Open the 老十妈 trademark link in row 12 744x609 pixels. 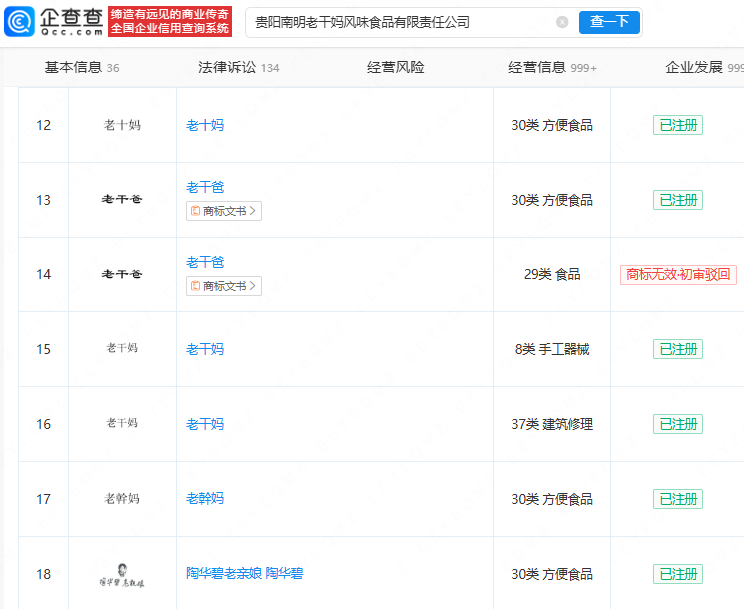pos(205,125)
